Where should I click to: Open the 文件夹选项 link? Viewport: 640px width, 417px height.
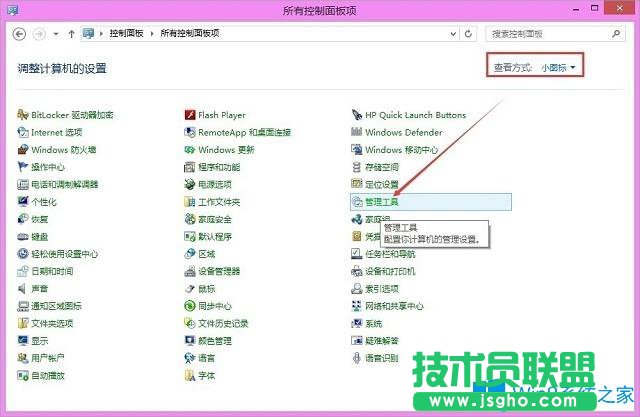(x=52, y=324)
